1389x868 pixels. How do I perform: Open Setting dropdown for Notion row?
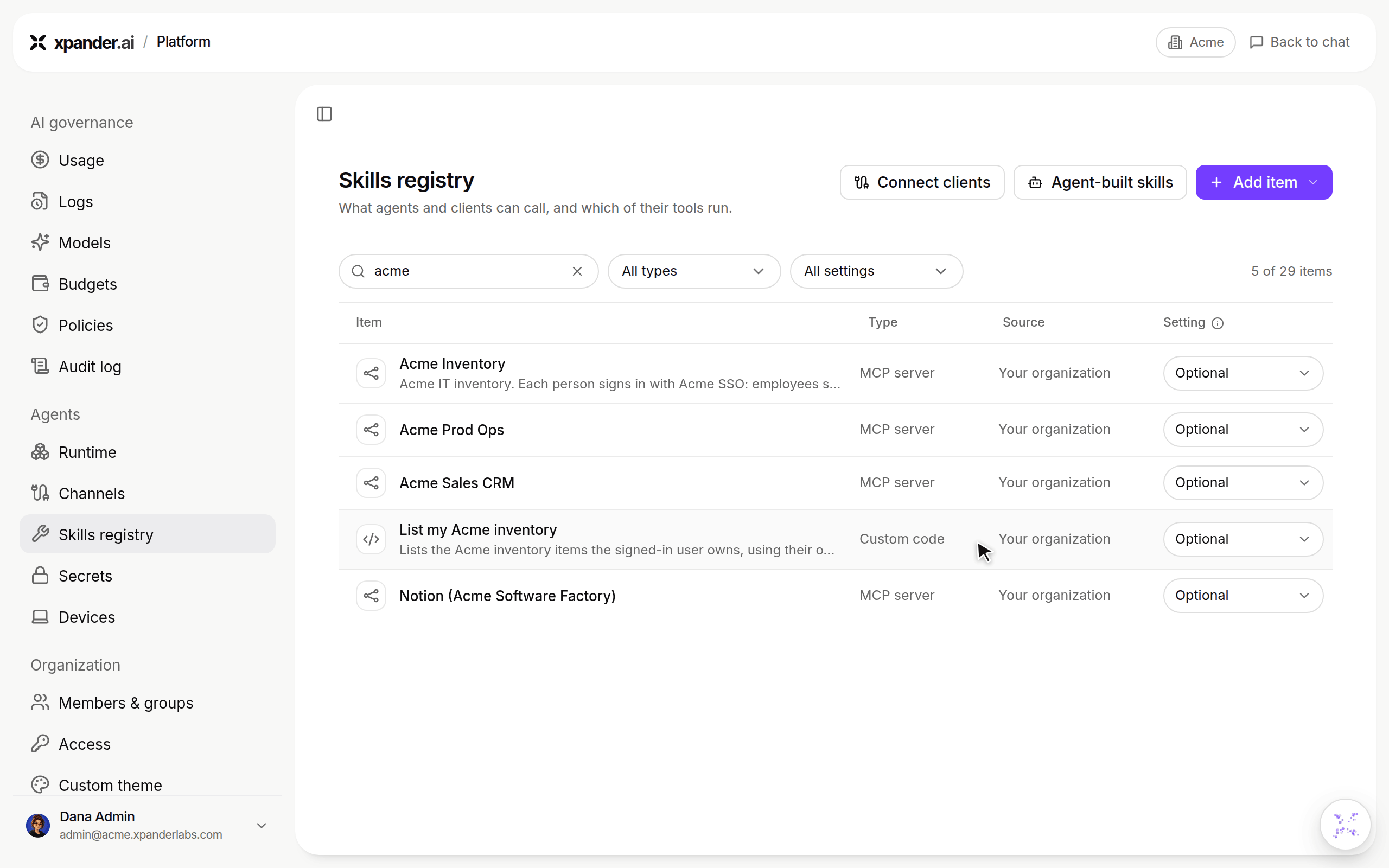[1243, 595]
